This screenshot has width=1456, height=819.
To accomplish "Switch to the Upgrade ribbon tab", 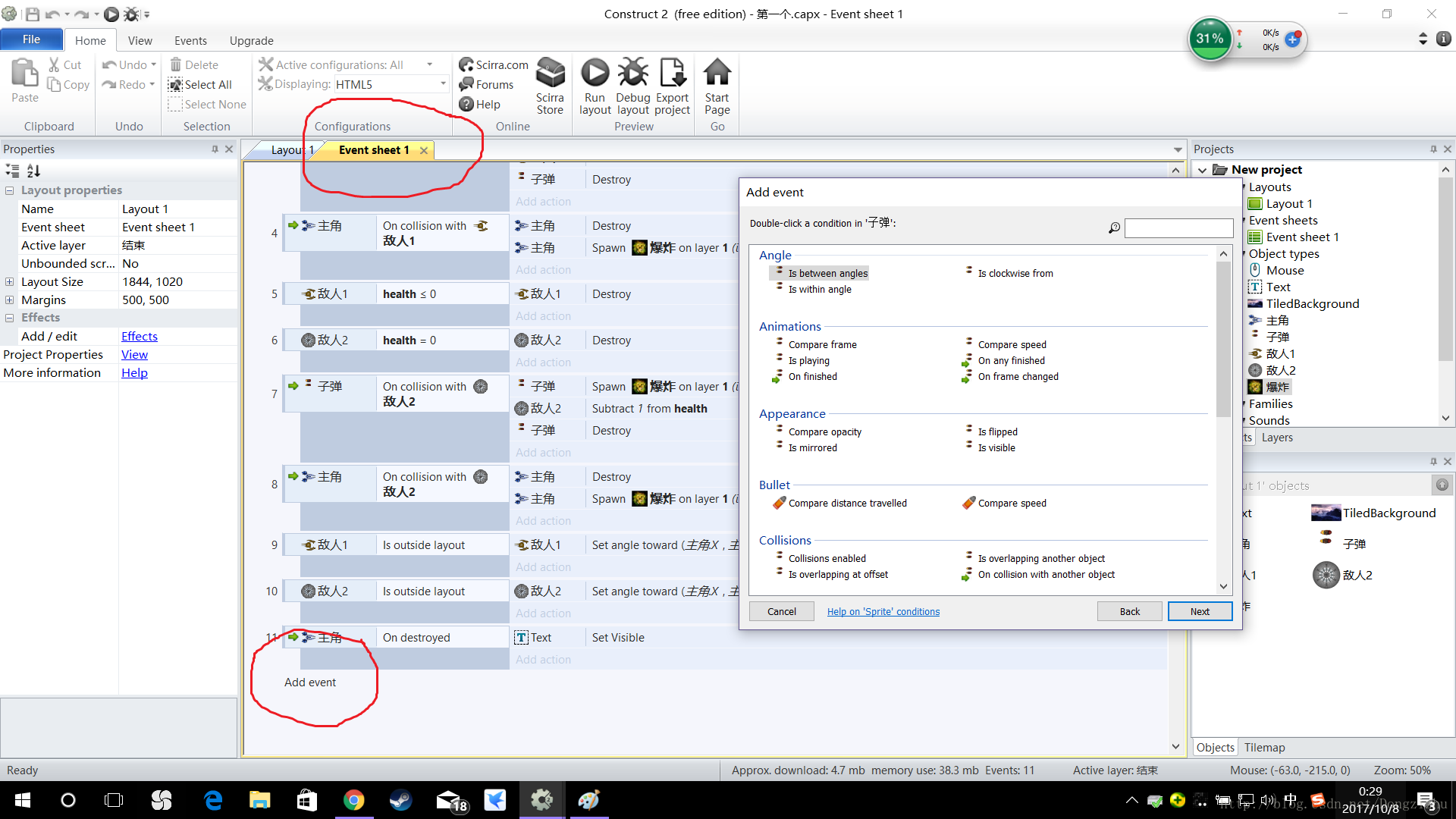I will 251,40.
